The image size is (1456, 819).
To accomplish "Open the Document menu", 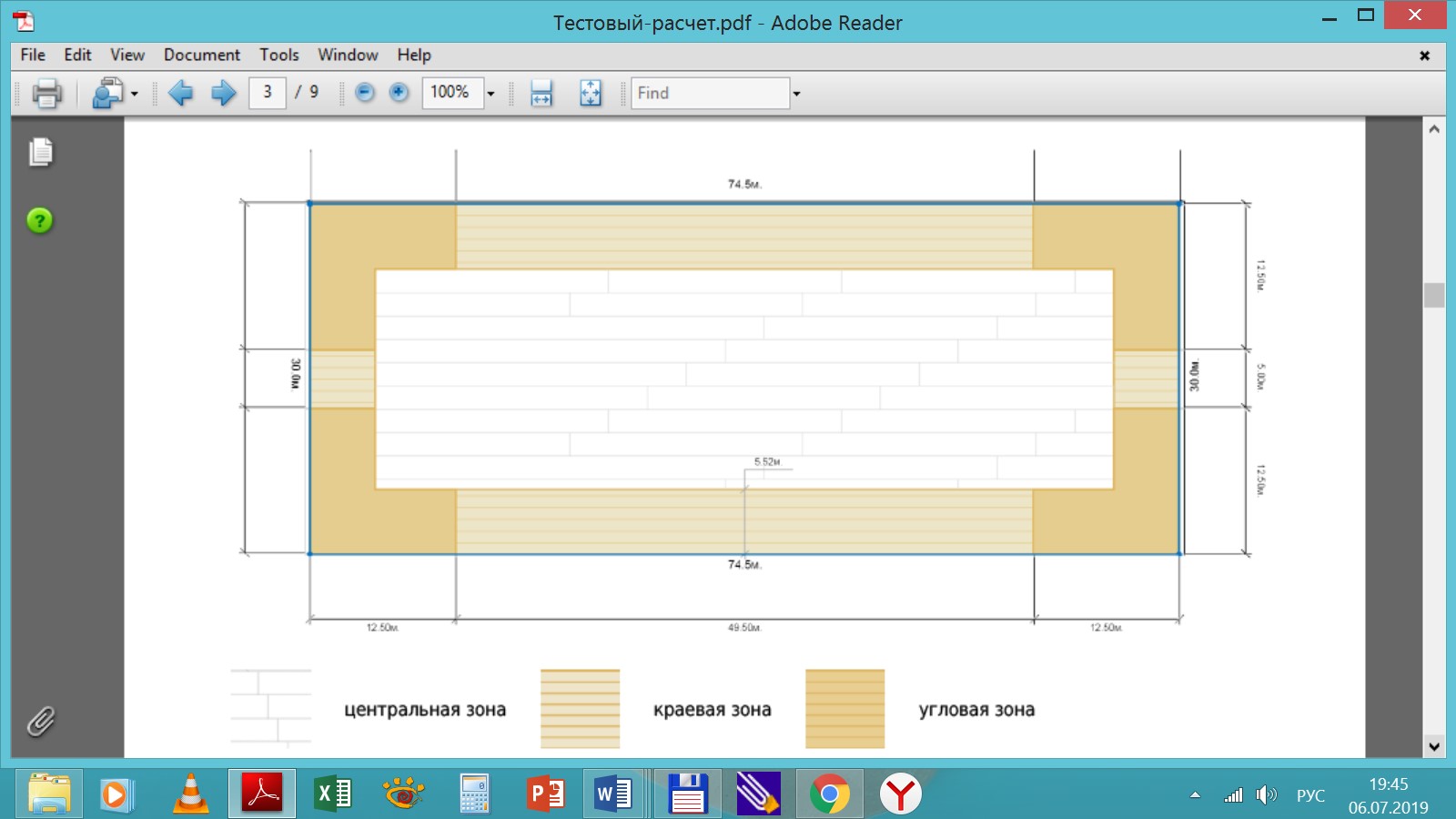I will tap(201, 55).
